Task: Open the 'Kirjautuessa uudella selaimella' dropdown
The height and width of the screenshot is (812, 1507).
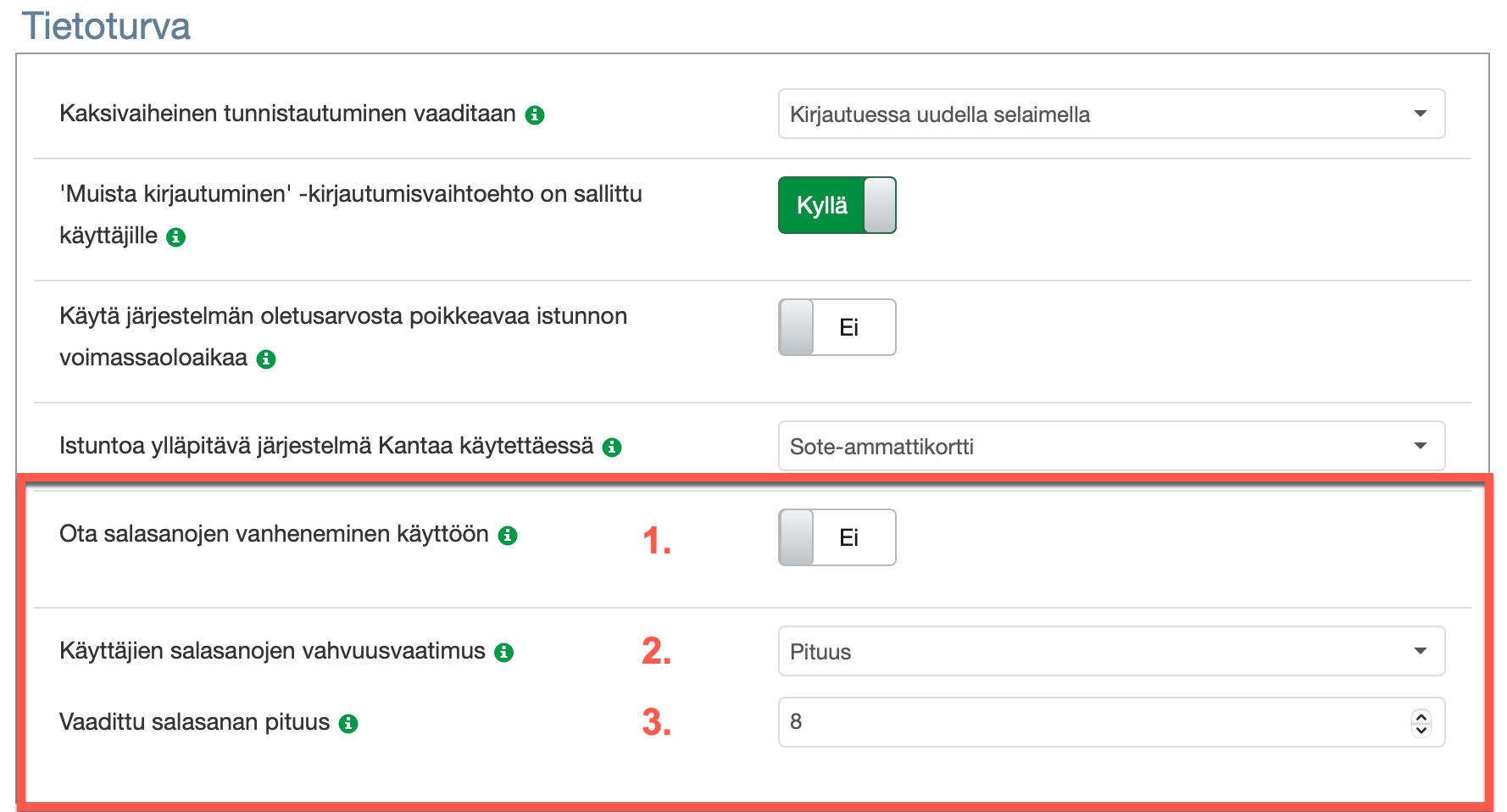Action: pos(1110,114)
